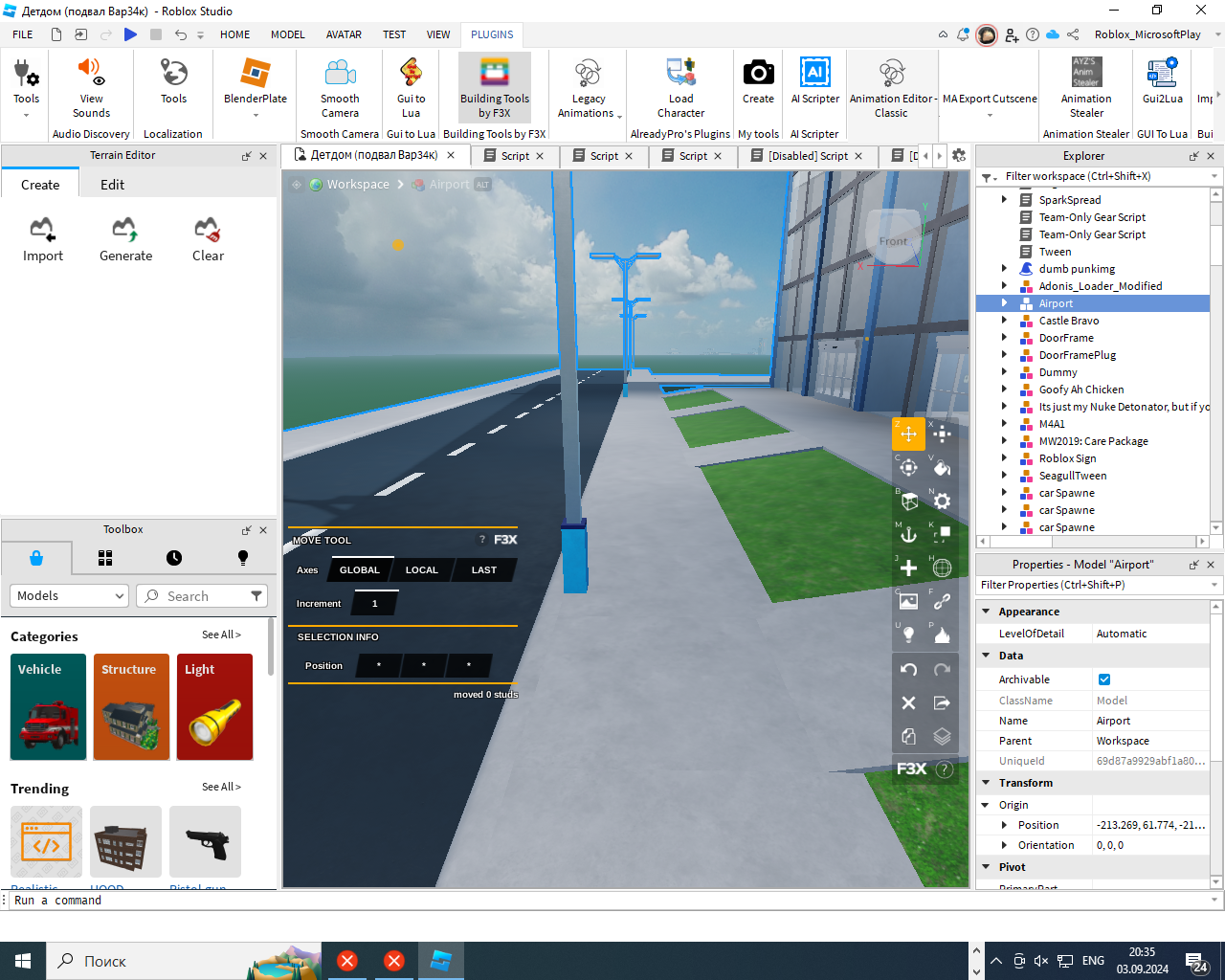
Task: Collapse the Appearance properties section
Action: pos(986,611)
